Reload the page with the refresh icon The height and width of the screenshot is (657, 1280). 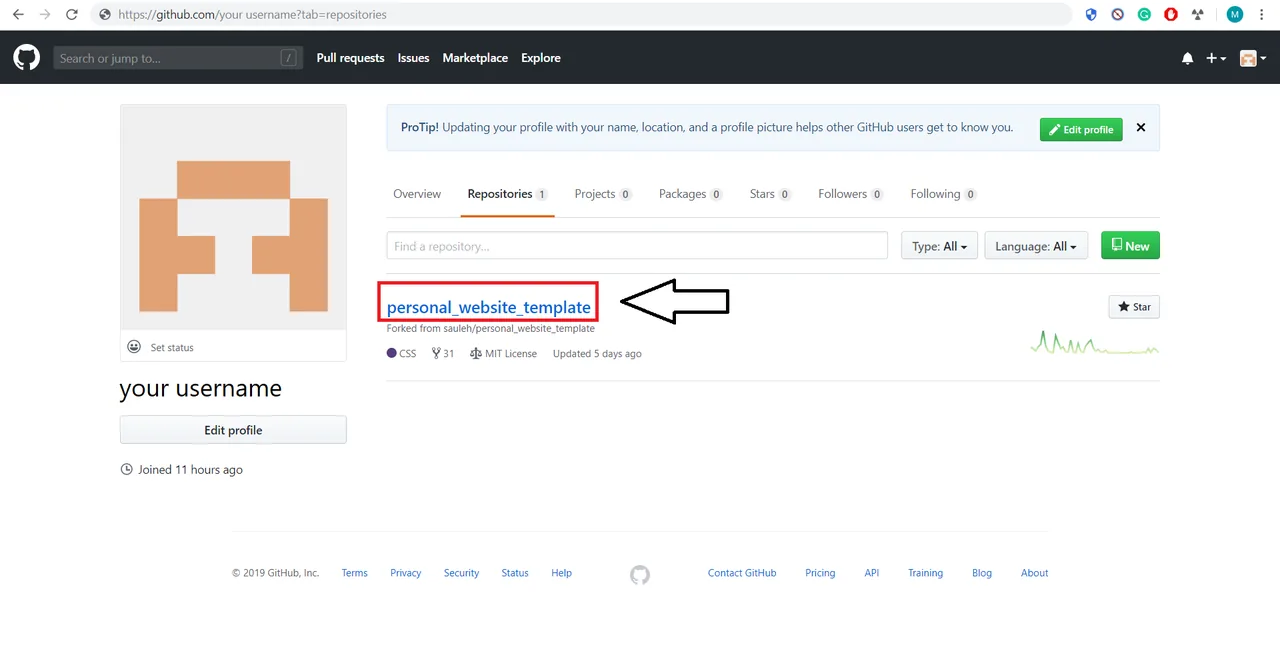(x=71, y=15)
